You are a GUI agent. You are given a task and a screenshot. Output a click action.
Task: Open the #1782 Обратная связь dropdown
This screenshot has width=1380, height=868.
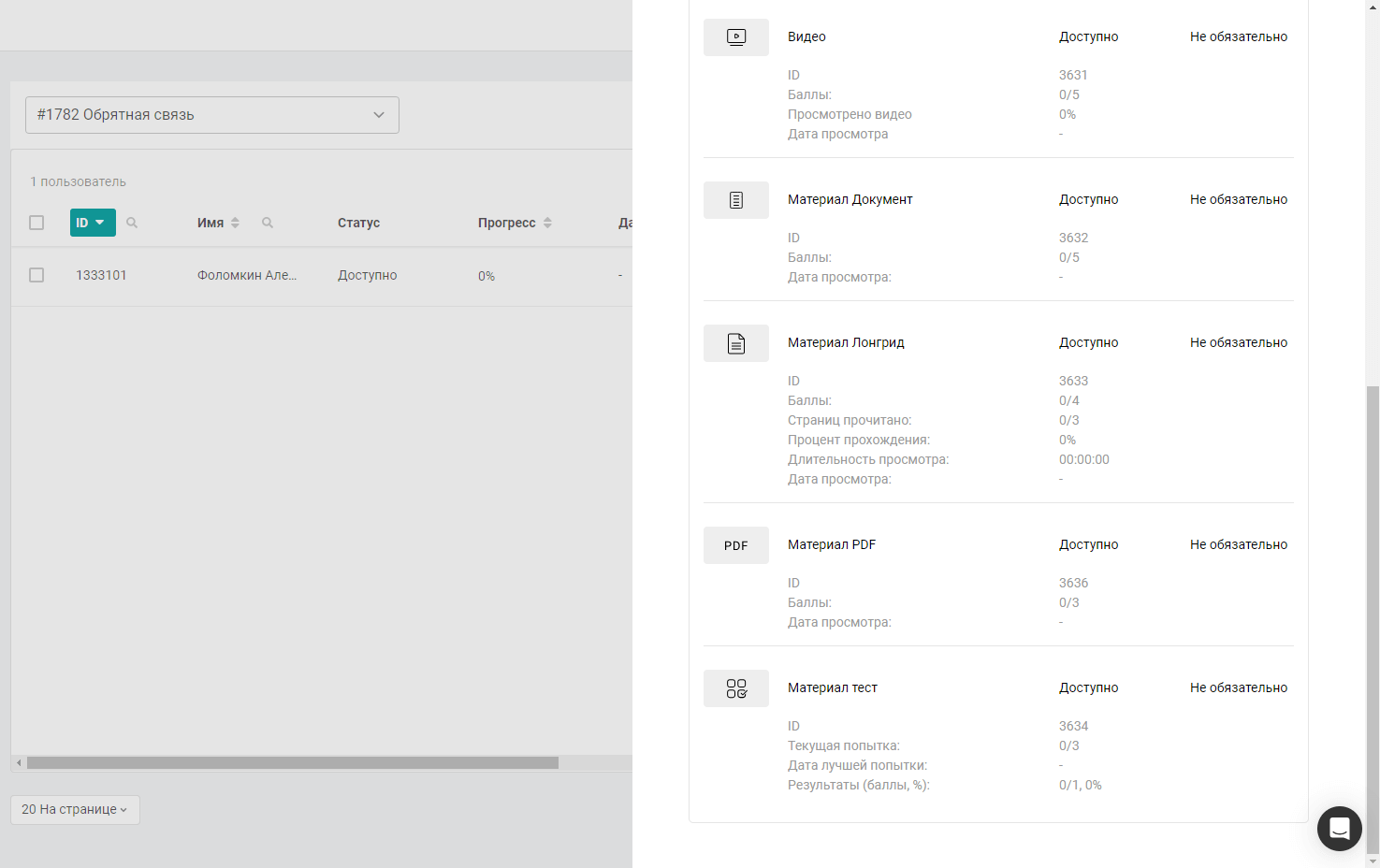(x=212, y=115)
